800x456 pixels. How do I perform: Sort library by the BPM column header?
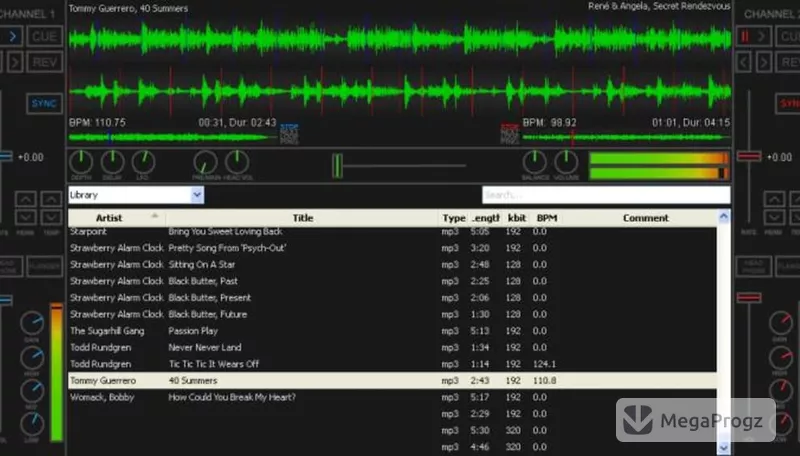546,218
